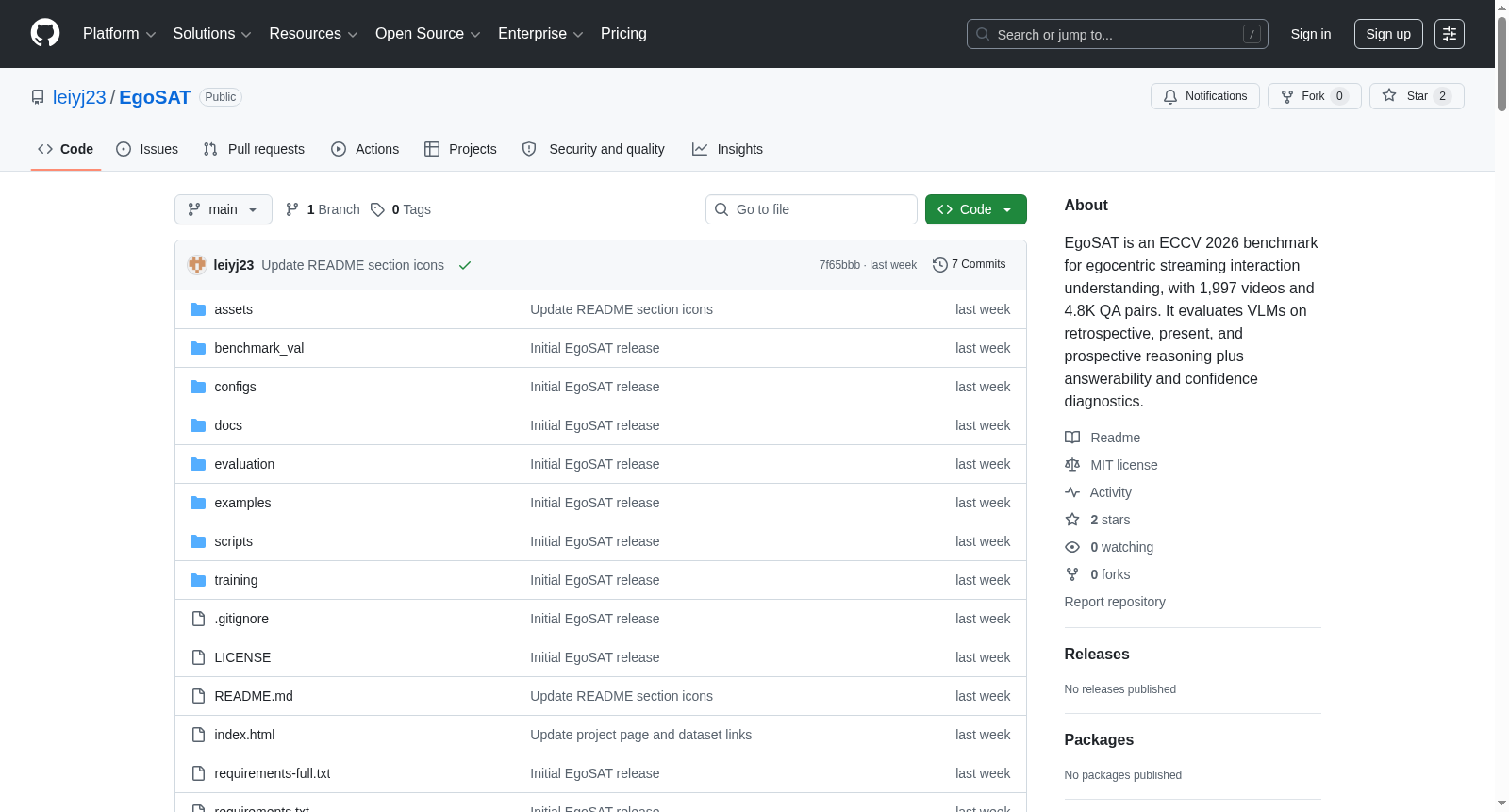Open the Pull requests tab
Screen dimensions: 1509x812
(x=254, y=149)
